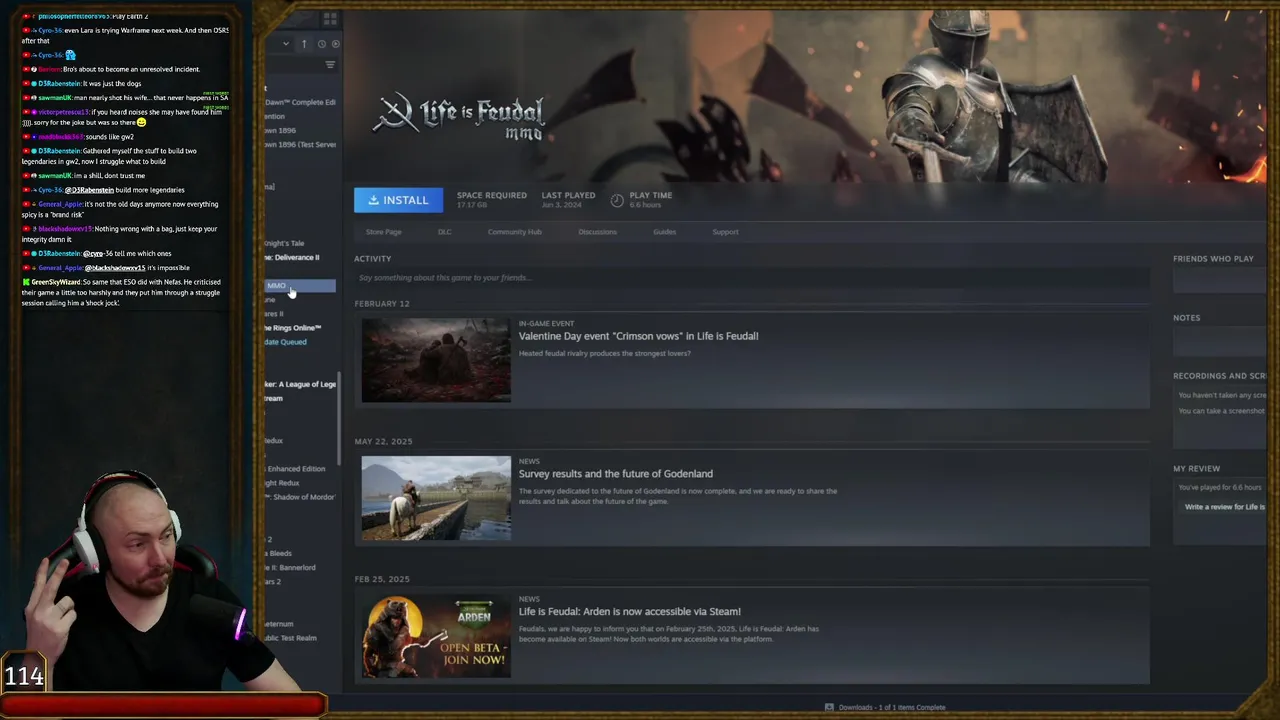Click Write a review for Life is Feudal

pyautogui.click(x=1224, y=507)
